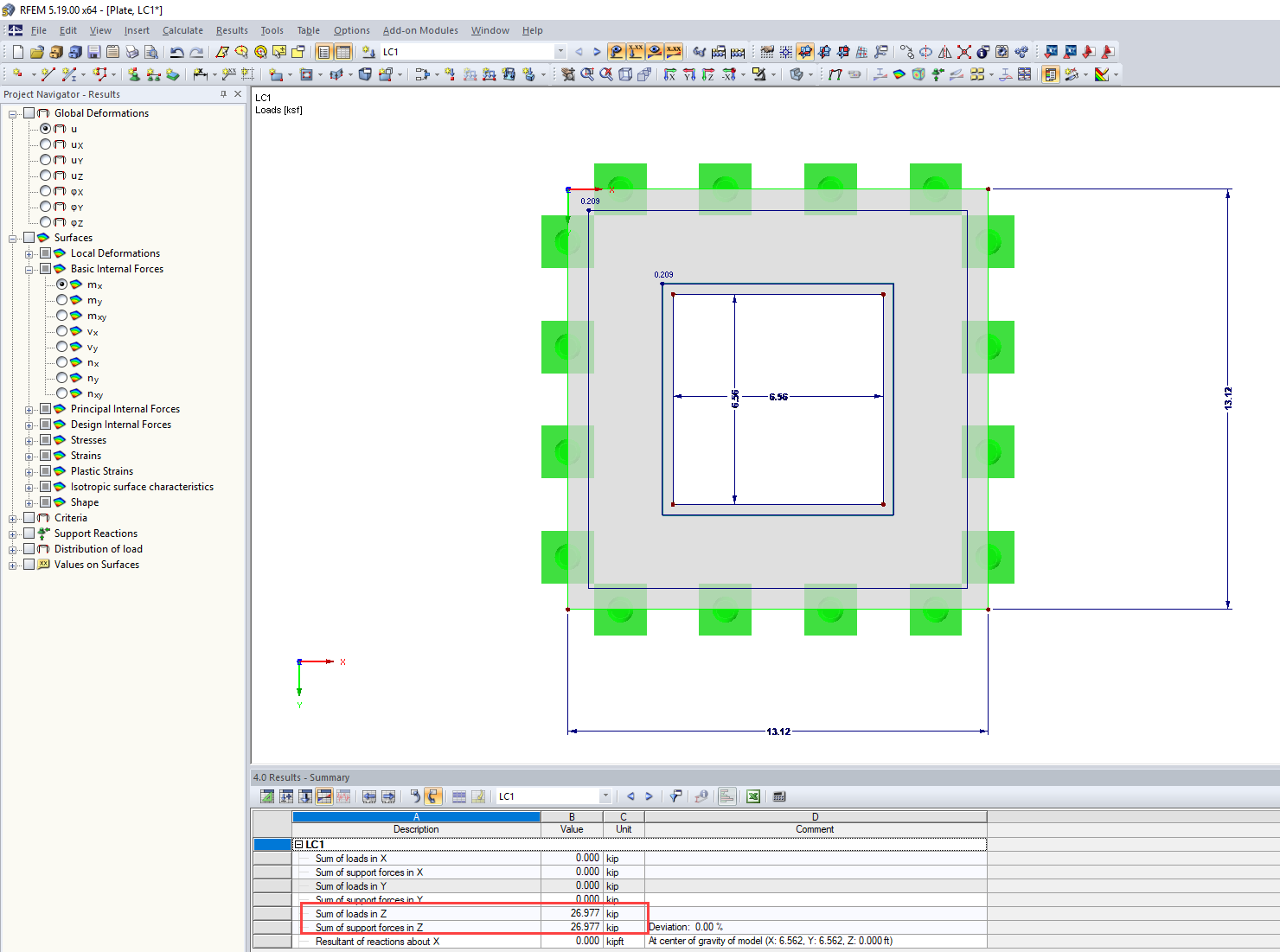Open the table calculator in the results panel

[778, 796]
